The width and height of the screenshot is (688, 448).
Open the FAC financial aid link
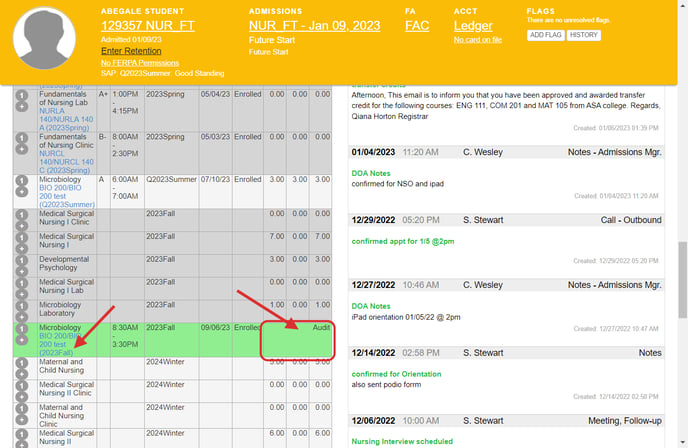417,25
